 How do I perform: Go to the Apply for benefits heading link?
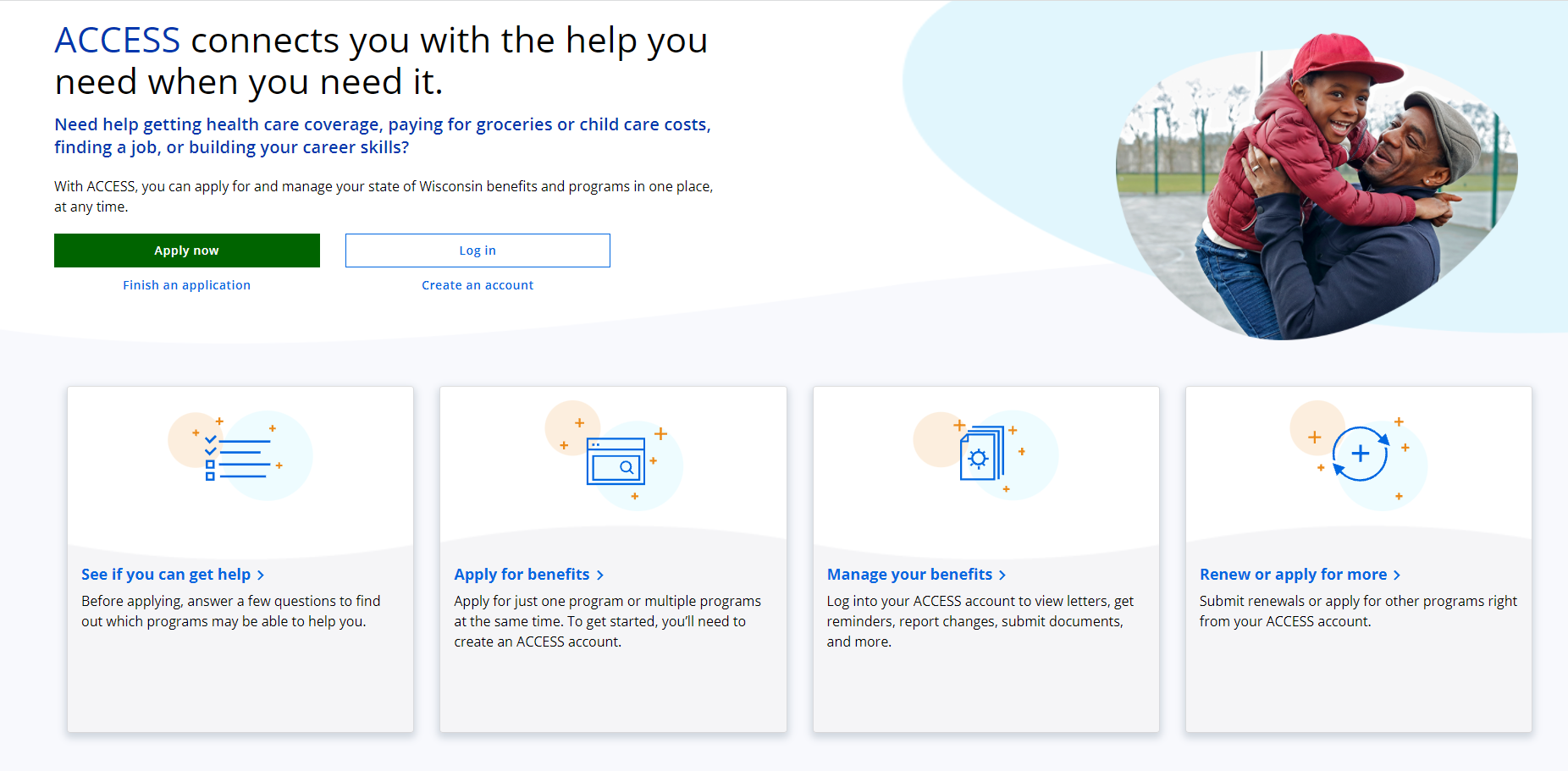coord(522,575)
